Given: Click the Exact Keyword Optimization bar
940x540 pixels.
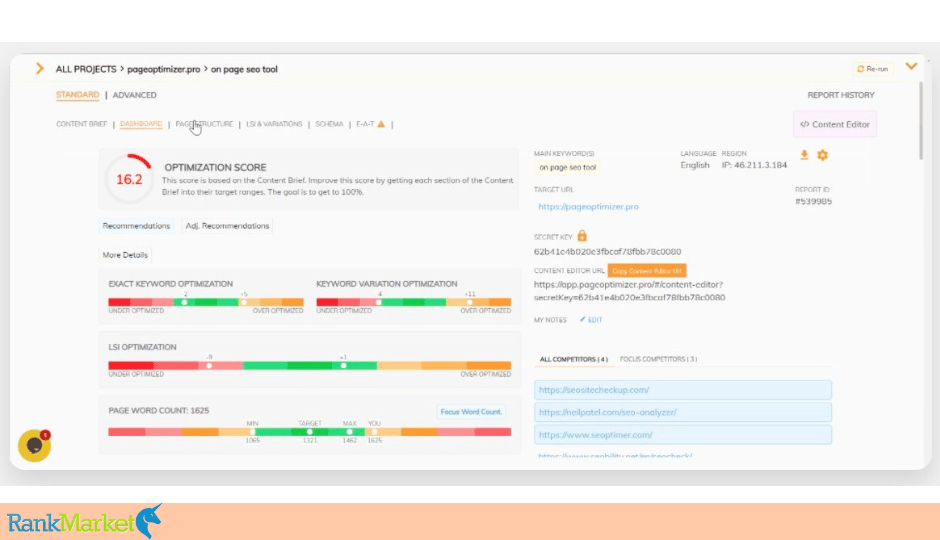Looking at the screenshot, I should [206, 302].
